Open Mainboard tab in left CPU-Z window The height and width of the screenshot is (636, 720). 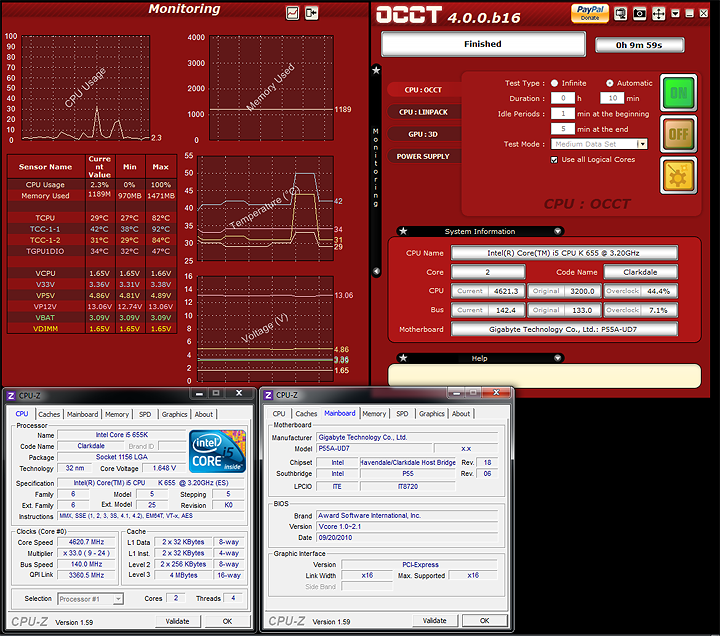pos(82,414)
